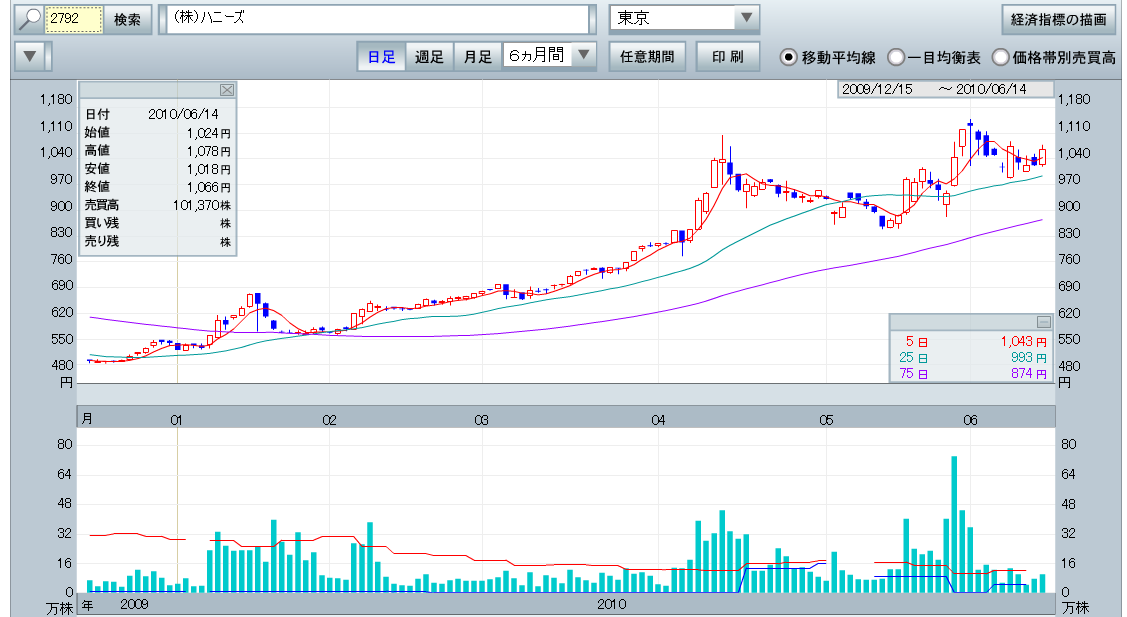Open the 東京 exchange dropdown
1127x617 pixels.
click(746, 19)
